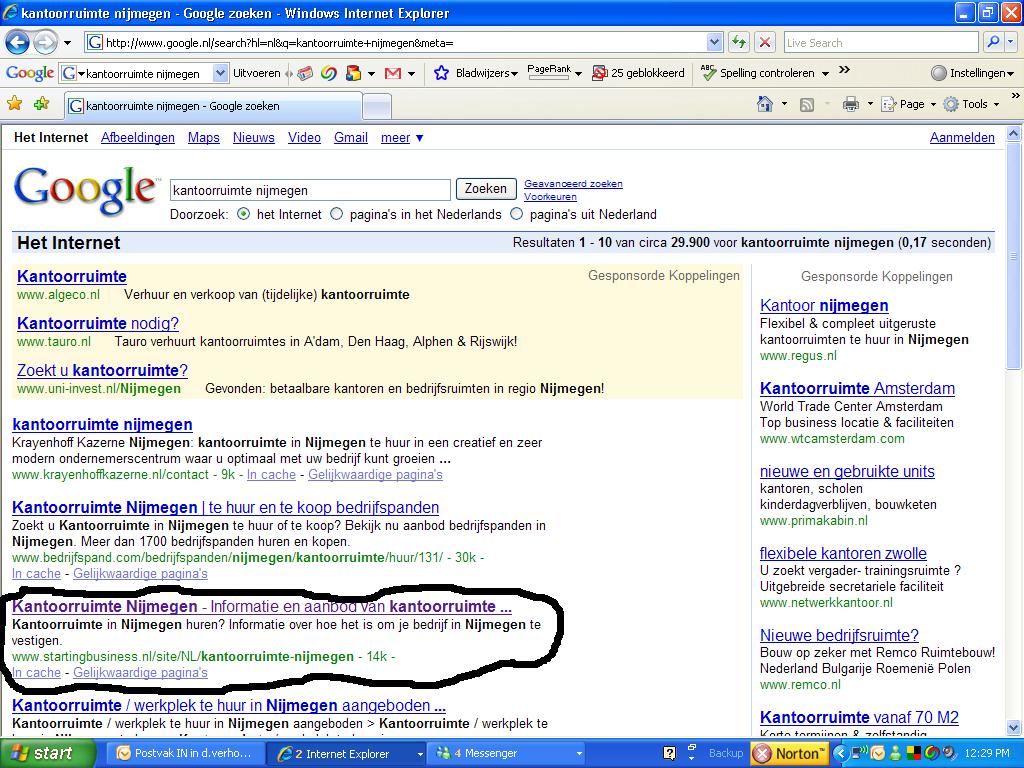Expand the address bar URL dropdown
The image size is (1024, 768).
[x=714, y=43]
